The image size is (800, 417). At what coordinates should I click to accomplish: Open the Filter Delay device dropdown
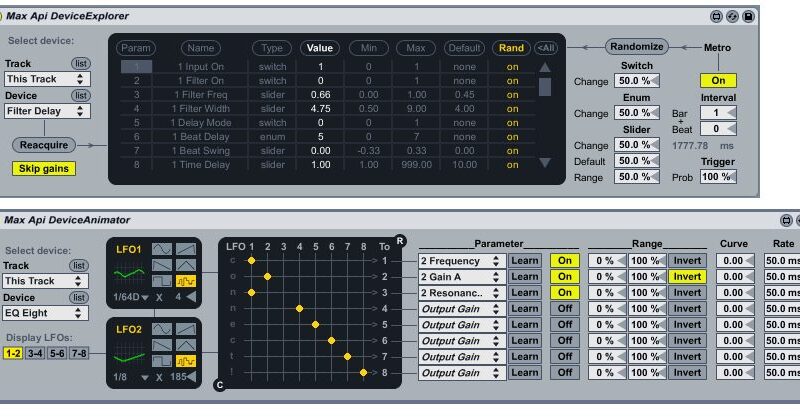click(47, 112)
